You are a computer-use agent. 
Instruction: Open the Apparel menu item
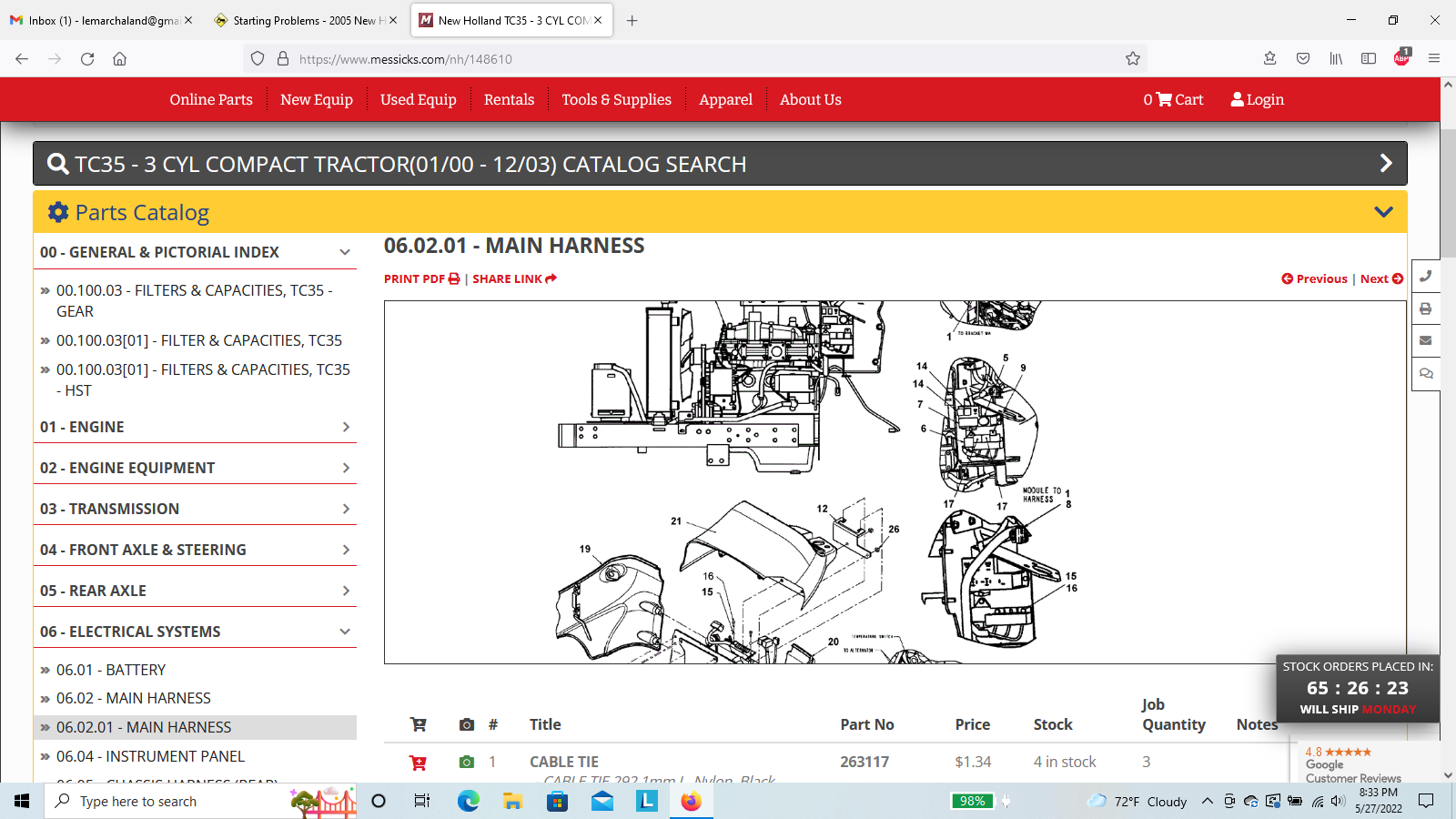click(x=725, y=99)
